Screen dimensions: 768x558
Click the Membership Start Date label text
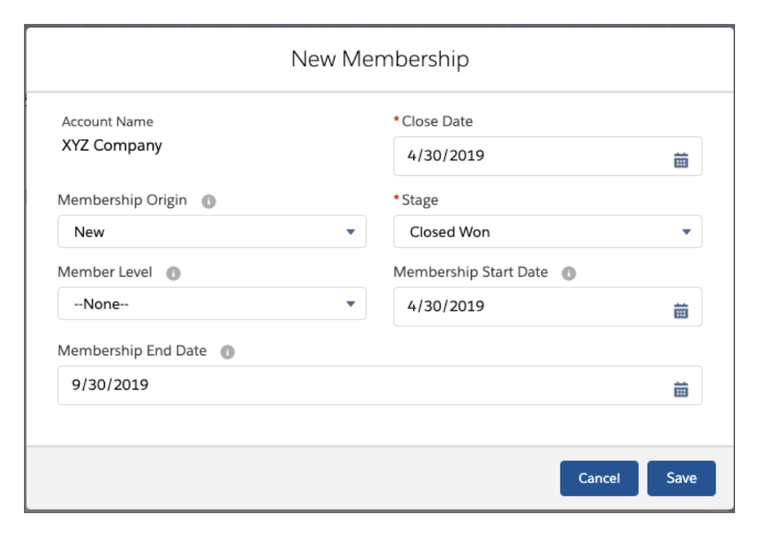tap(470, 272)
